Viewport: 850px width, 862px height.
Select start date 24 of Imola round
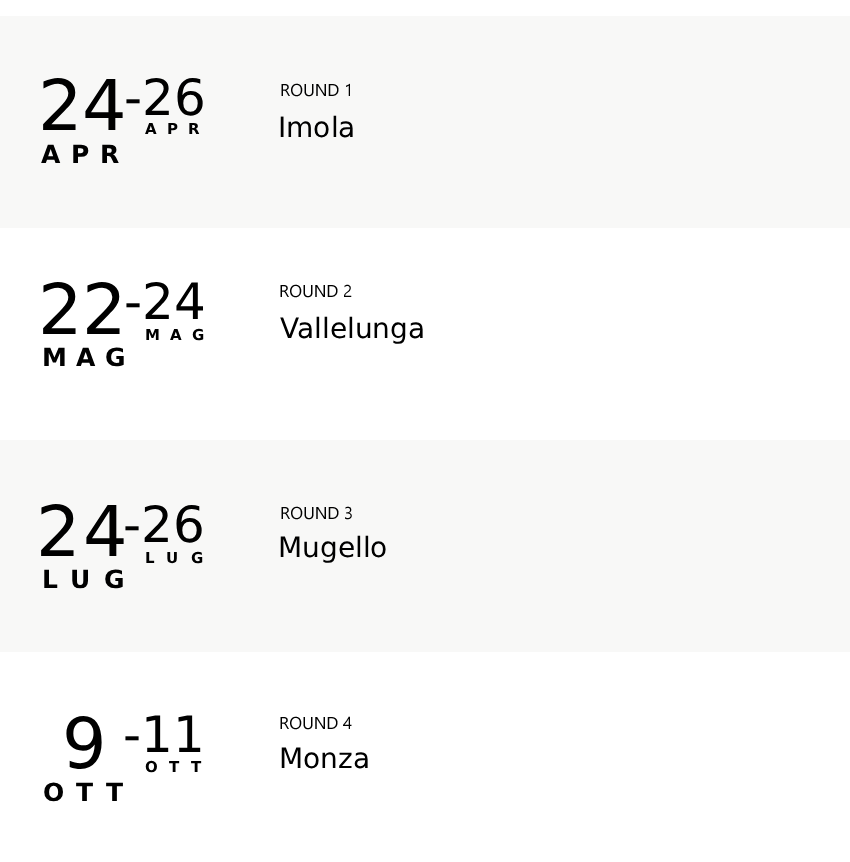(81, 107)
